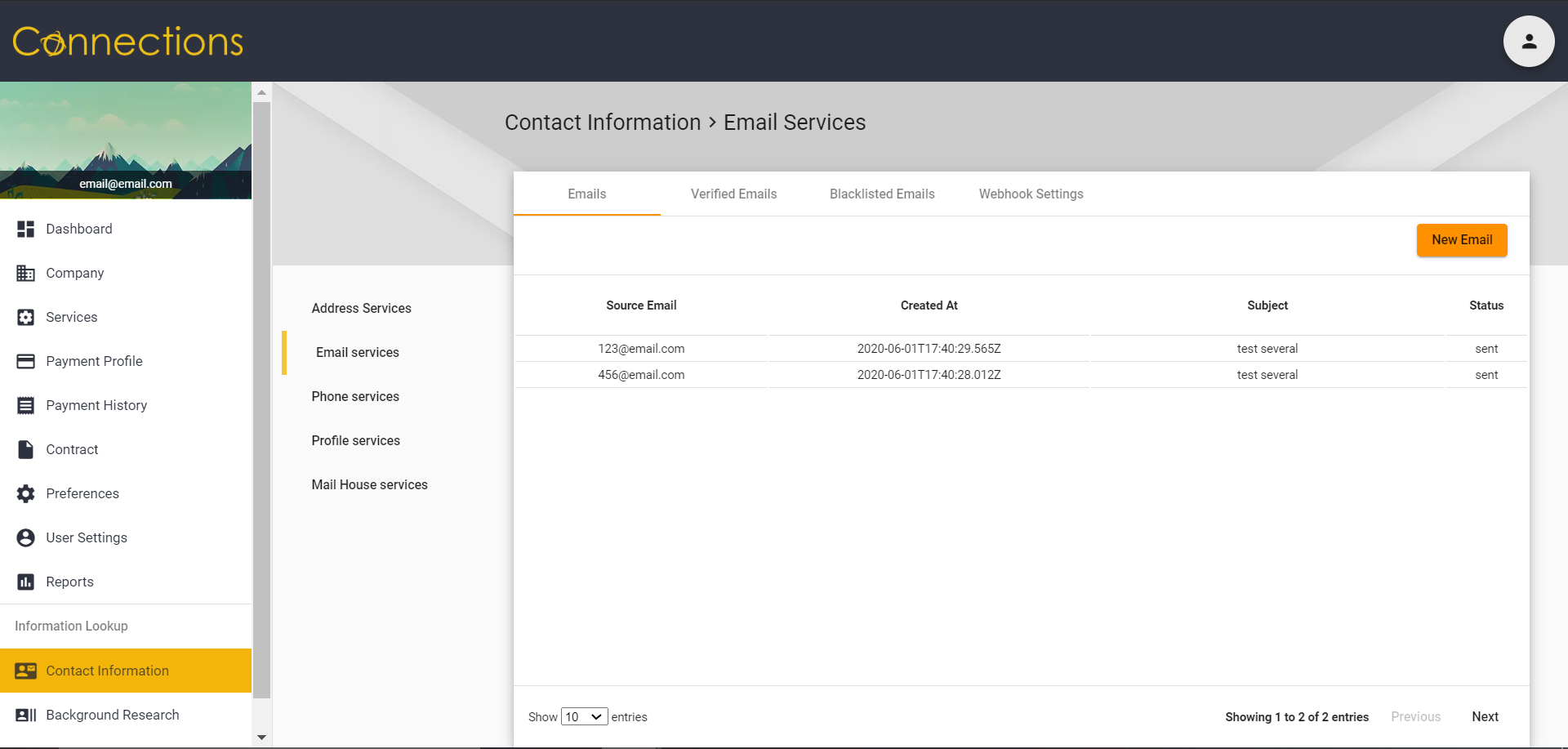Screen dimensions: 1568x749
Task: Sort by Source Email column
Action: [641, 305]
